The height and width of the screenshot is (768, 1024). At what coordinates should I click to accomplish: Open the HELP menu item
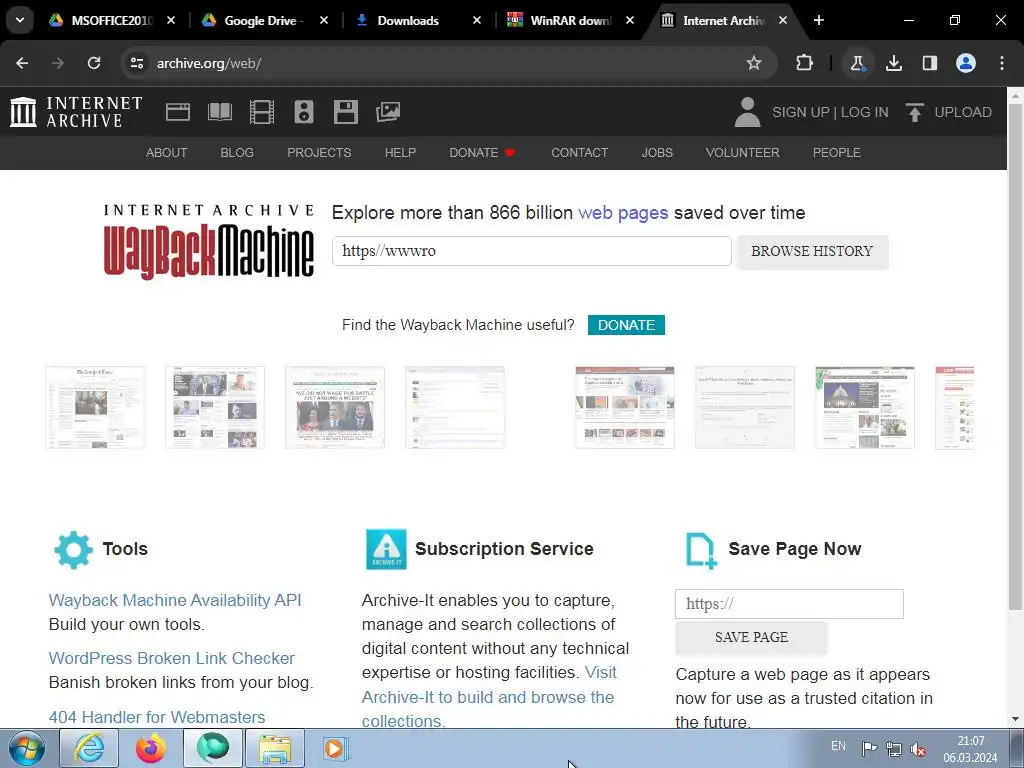(400, 153)
